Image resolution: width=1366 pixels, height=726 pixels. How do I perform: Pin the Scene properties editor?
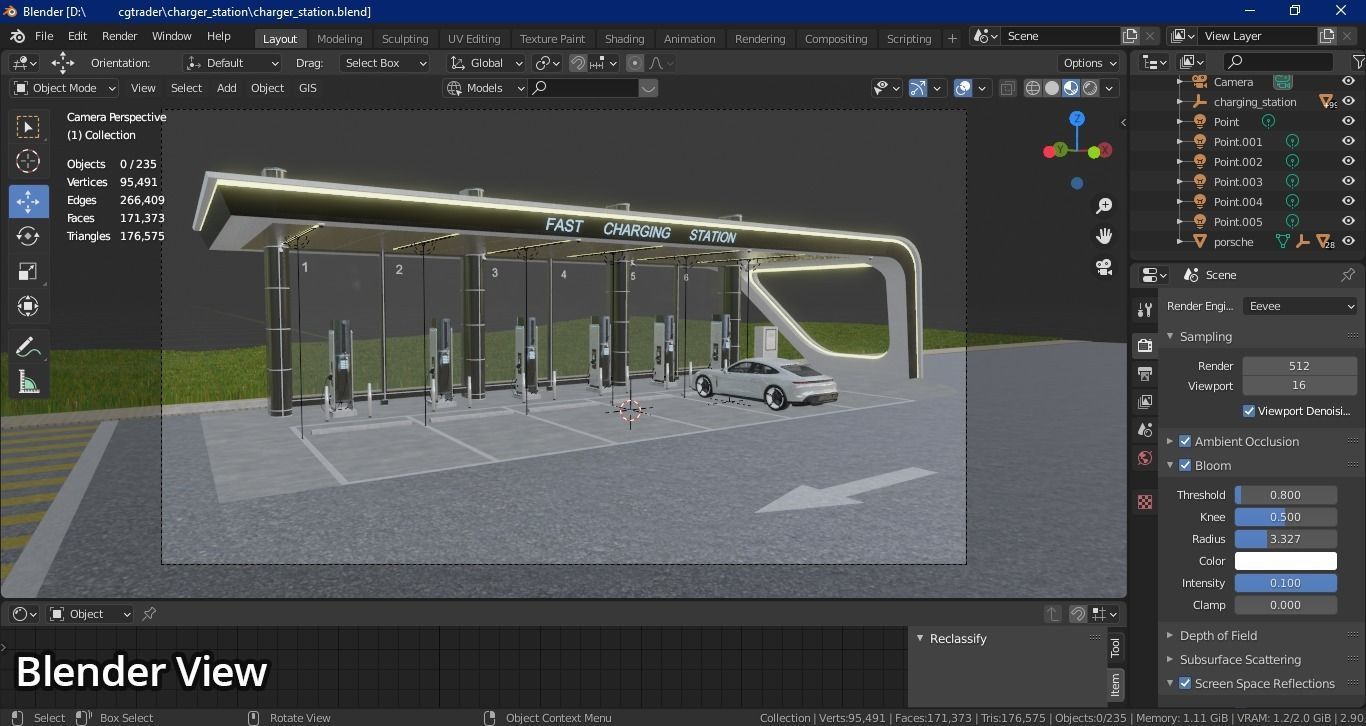click(x=1348, y=274)
